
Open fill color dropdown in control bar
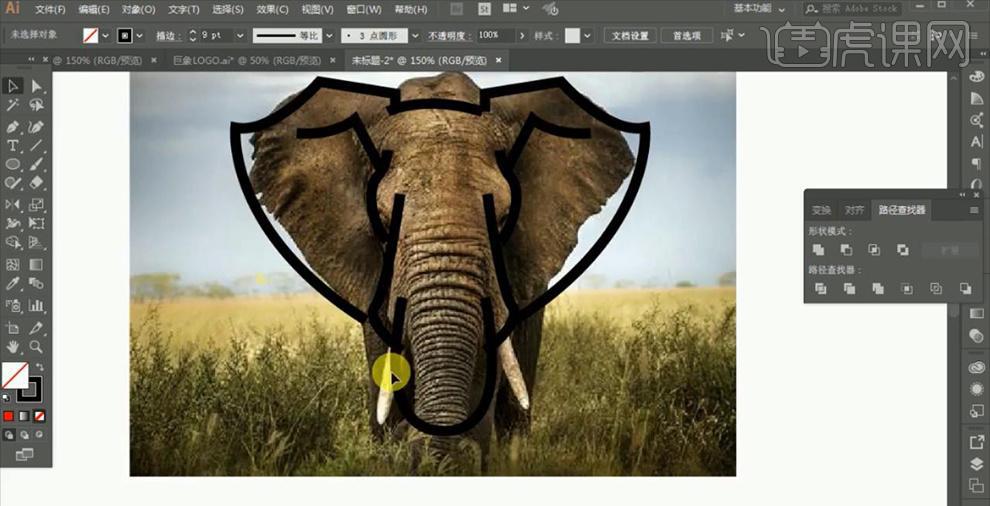tap(105, 36)
